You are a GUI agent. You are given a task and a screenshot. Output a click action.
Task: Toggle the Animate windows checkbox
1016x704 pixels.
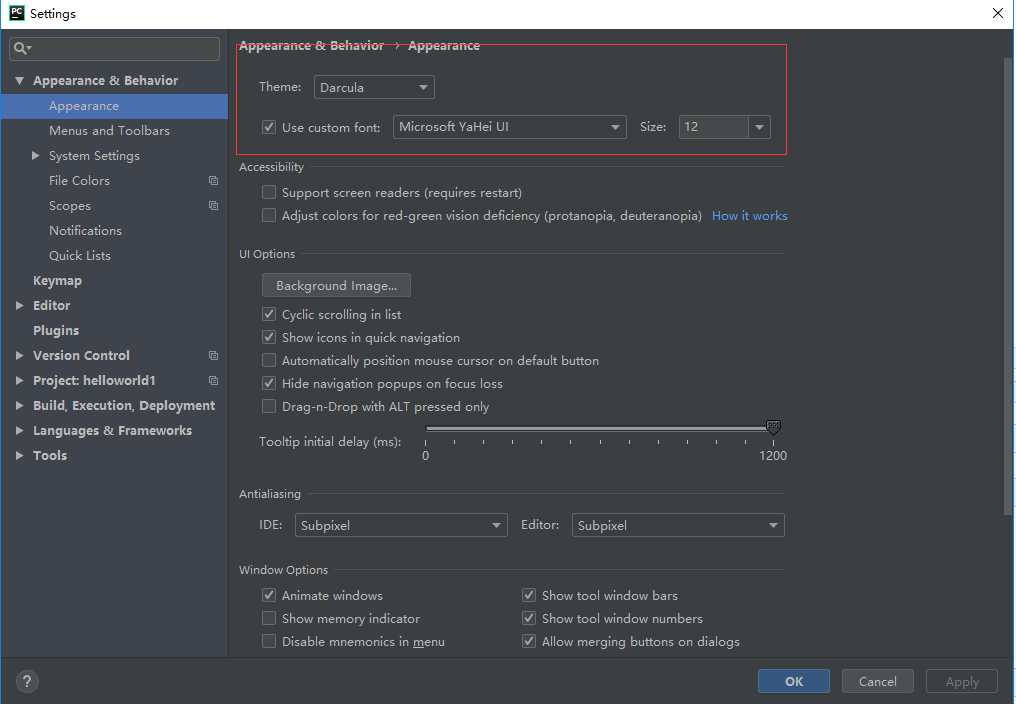tap(269, 595)
